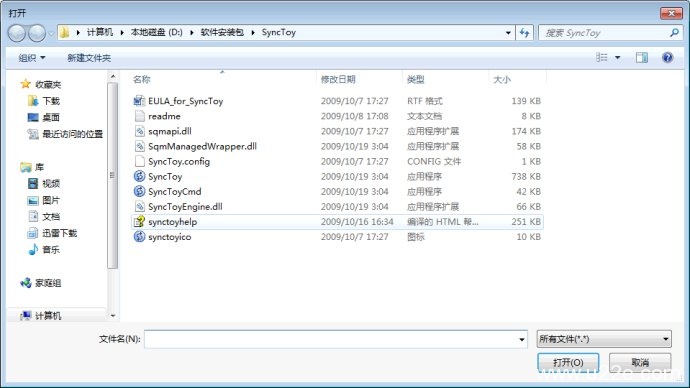Click 本地磁盘 (D:) breadcrumb segment

pos(157,32)
